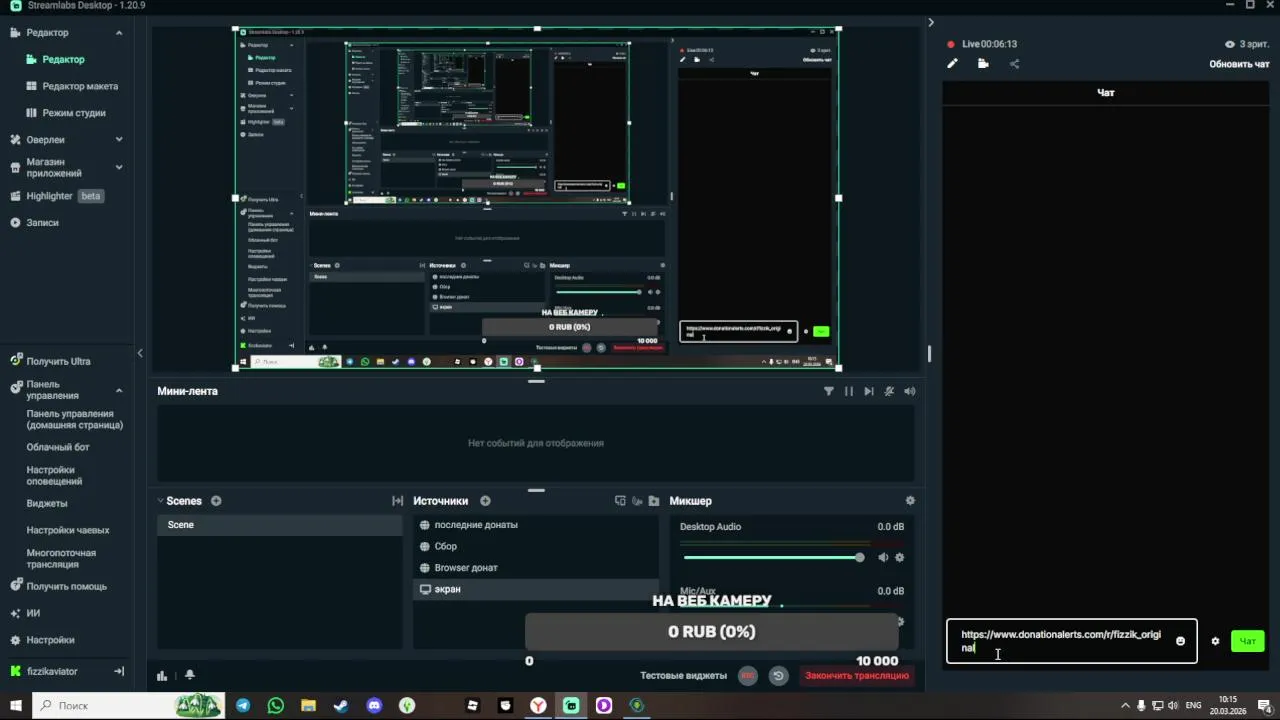Select the экран source in Источники
This screenshot has height=720, width=1280.
536,590
